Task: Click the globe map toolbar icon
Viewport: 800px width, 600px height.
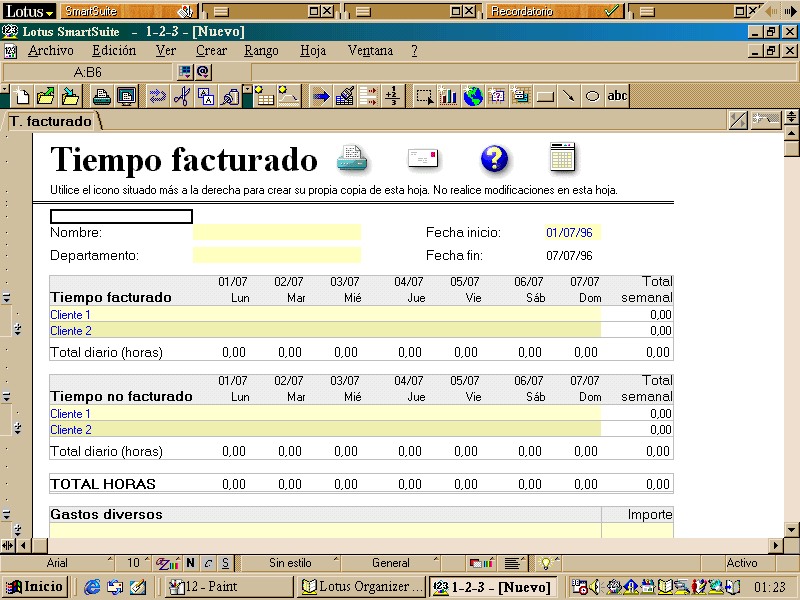Action: pos(473,96)
